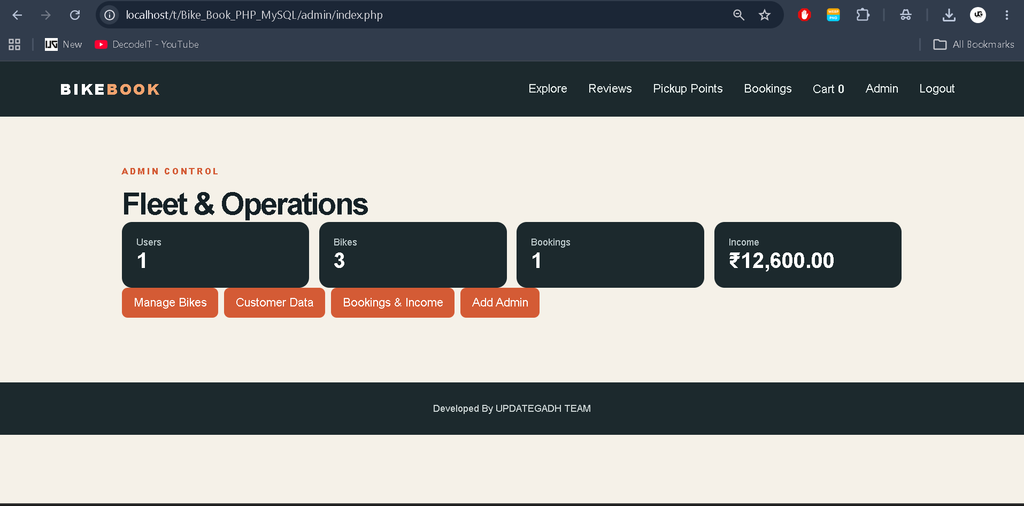
Task: Open the All Bookmarks folder
Action: tap(974, 44)
